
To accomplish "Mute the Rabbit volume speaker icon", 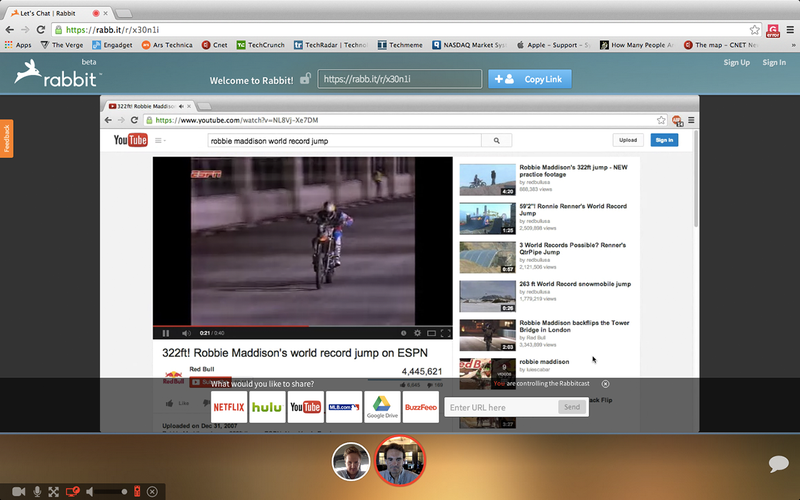I will [x=90, y=491].
